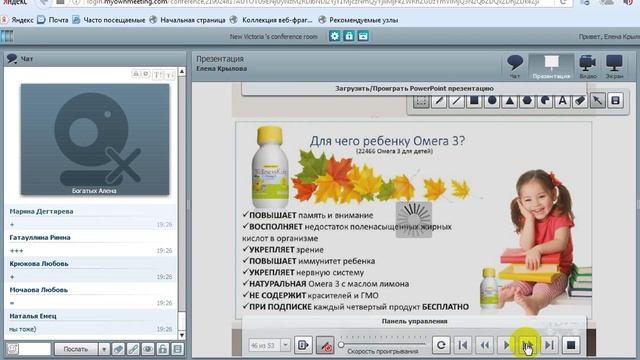
Task: Click the larger 'T' text size icon in chat
Action: (157, 74)
